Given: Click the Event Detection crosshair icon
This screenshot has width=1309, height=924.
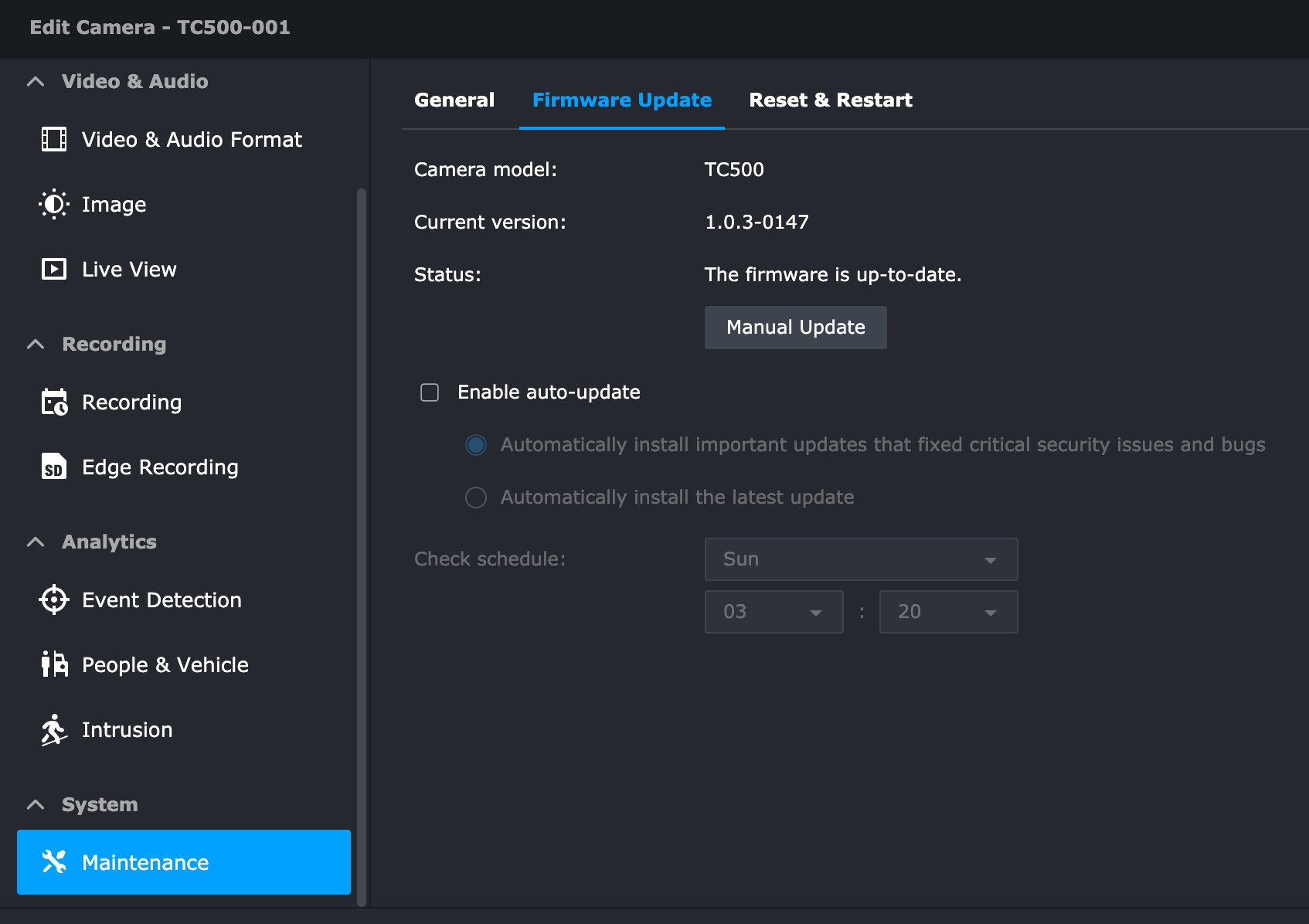Looking at the screenshot, I should click(x=53, y=600).
